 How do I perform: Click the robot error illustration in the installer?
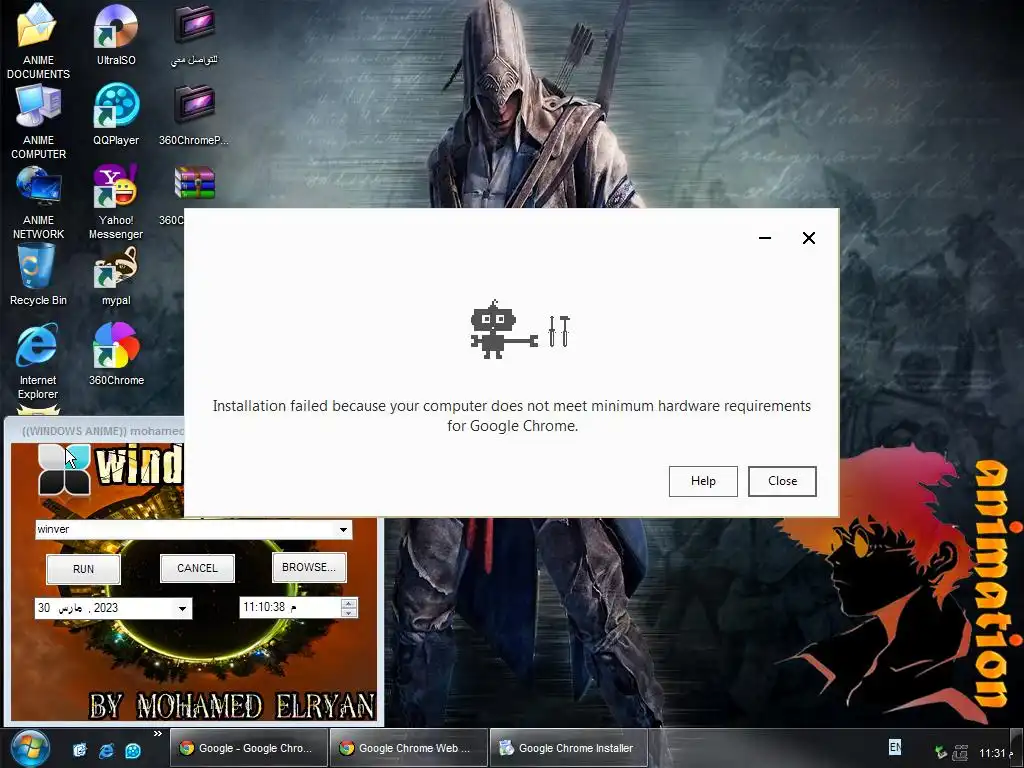(x=520, y=330)
